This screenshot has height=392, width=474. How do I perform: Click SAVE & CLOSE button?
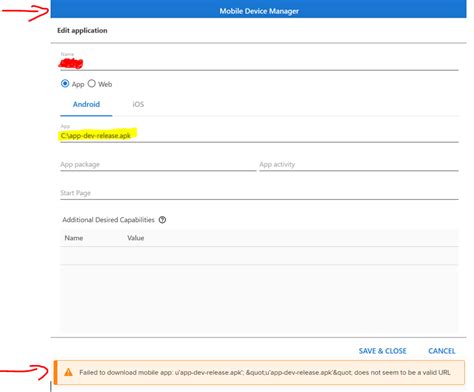point(382,351)
